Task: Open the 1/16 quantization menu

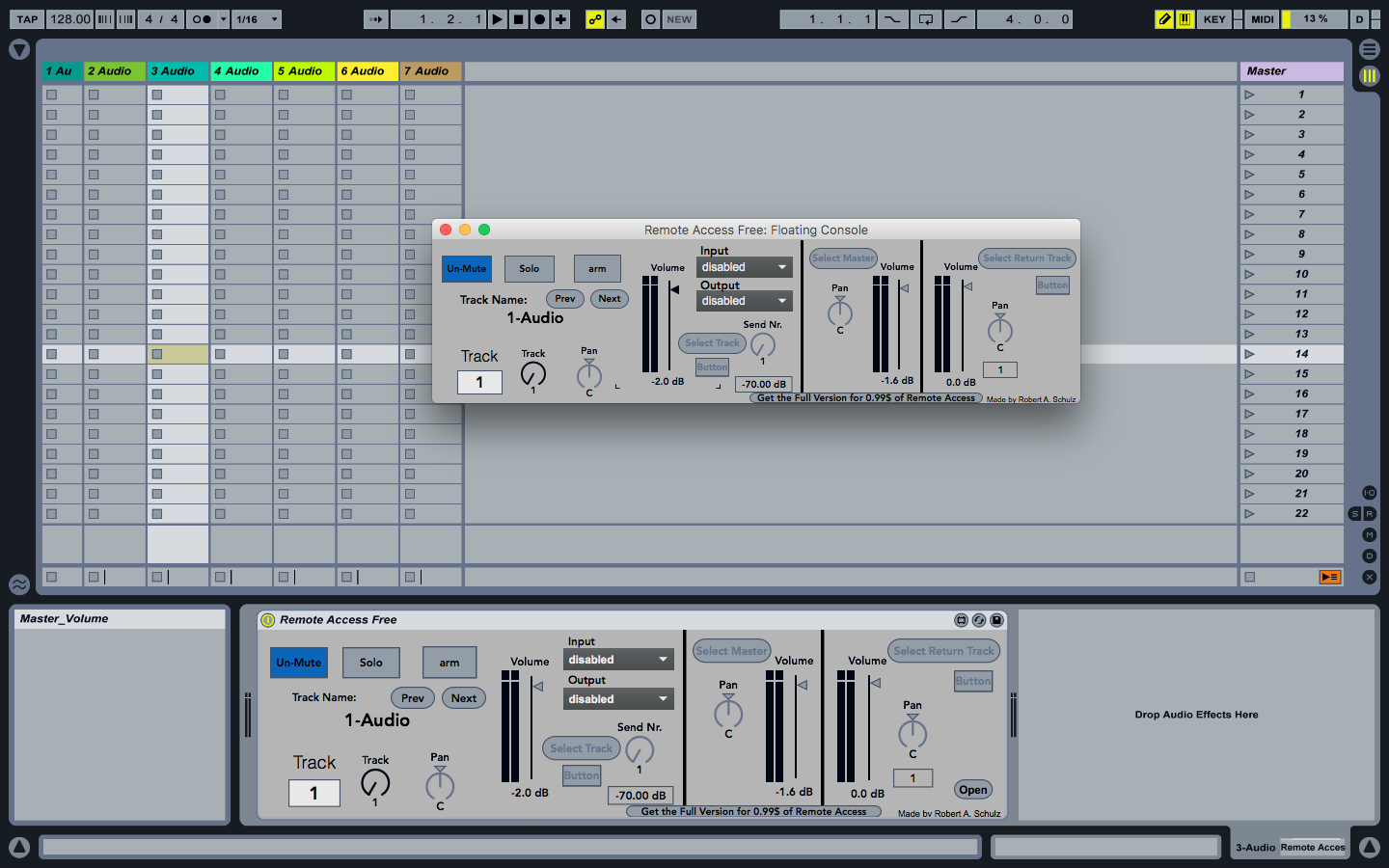Action: click(x=257, y=19)
